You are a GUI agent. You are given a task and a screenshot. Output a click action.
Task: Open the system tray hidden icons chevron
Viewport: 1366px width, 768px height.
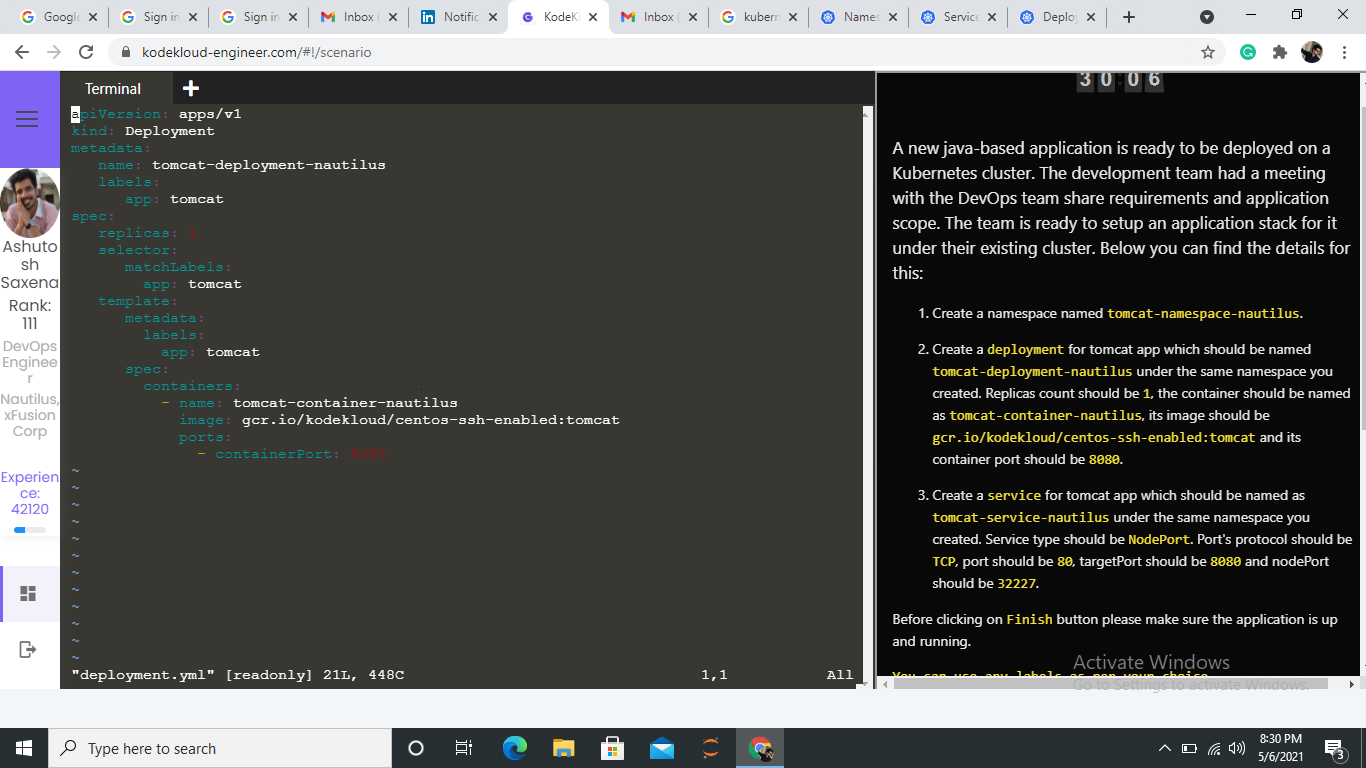click(x=1164, y=748)
